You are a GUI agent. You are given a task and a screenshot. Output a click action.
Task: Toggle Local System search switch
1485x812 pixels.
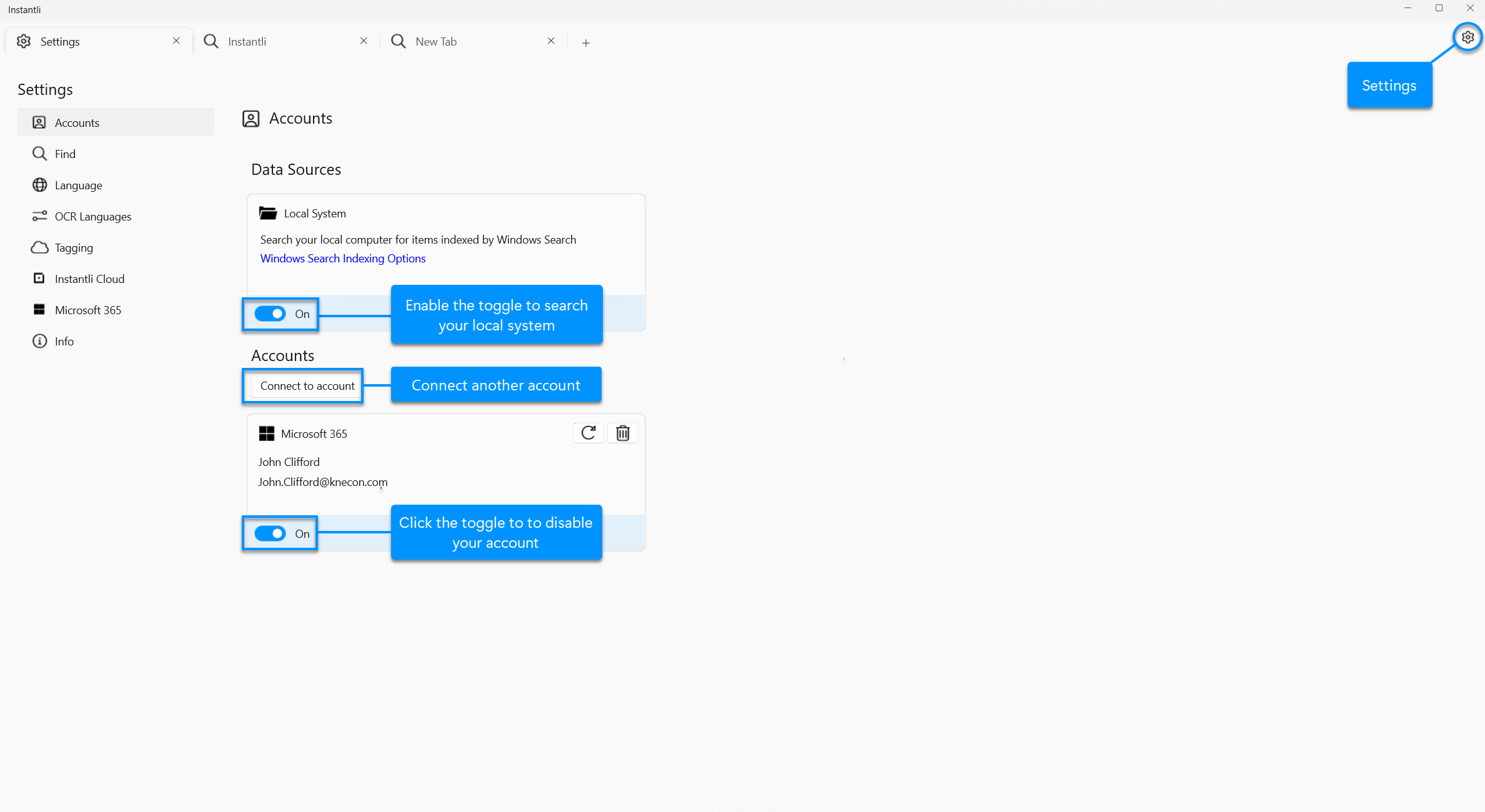(270, 314)
